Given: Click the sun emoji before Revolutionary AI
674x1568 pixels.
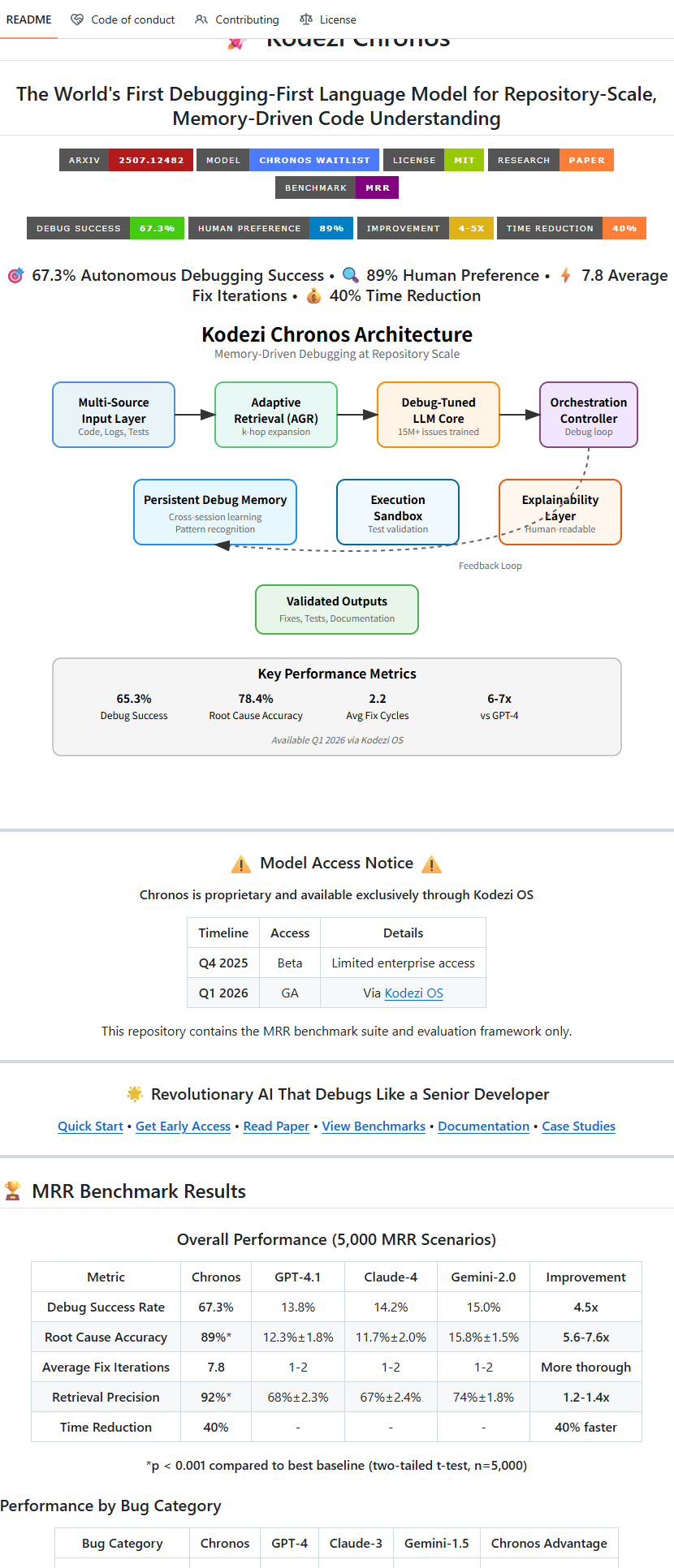Looking at the screenshot, I should pos(135,1094).
